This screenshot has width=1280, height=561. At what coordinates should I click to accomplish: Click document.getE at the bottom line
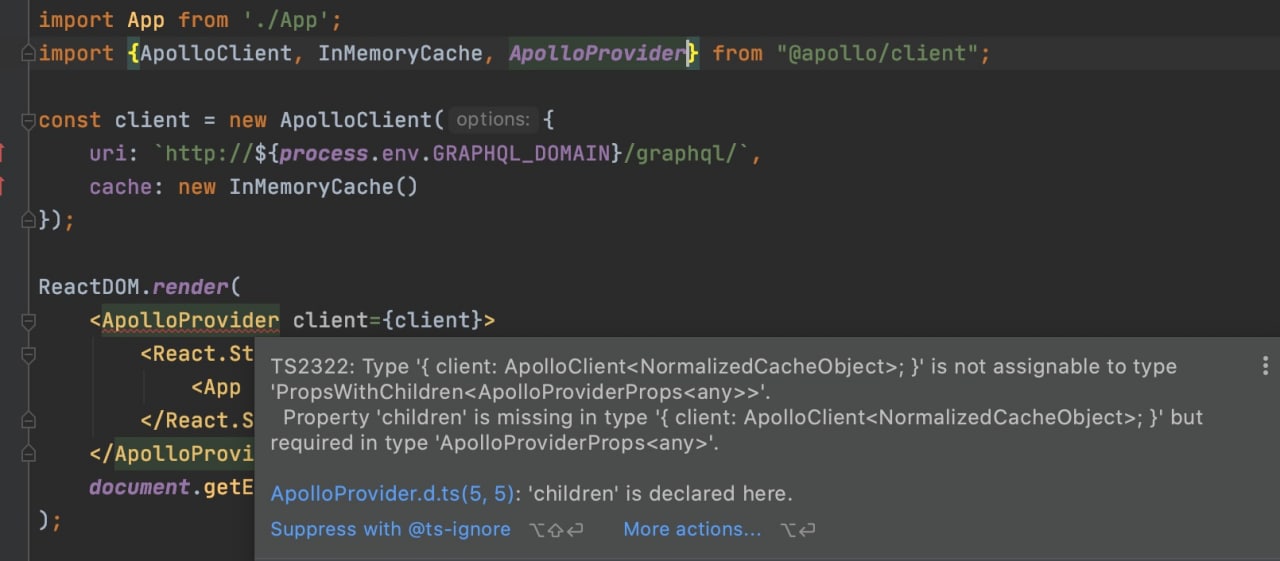pos(172,487)
